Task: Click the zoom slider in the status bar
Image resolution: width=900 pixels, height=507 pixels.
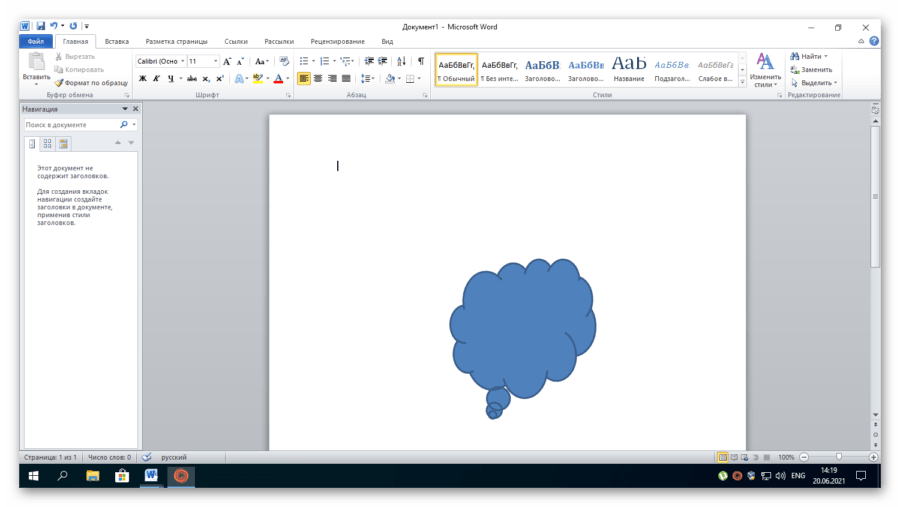Action: [838, 457]
